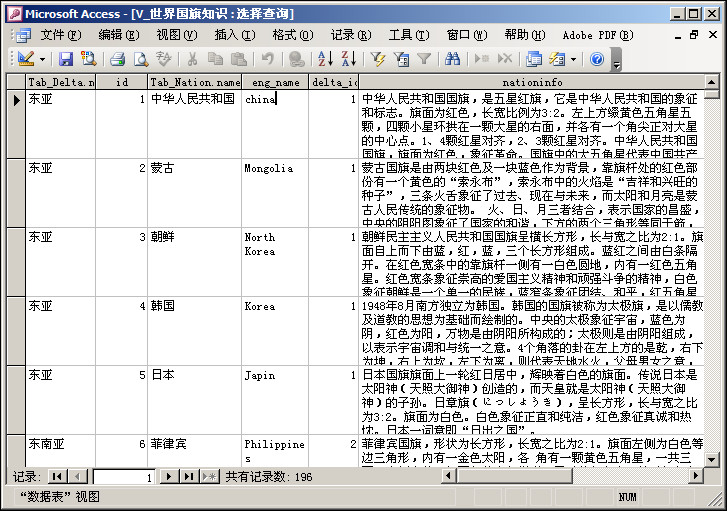Sort descending with Z-A icon
Screen dimensions: 727x511
(349, 59)
